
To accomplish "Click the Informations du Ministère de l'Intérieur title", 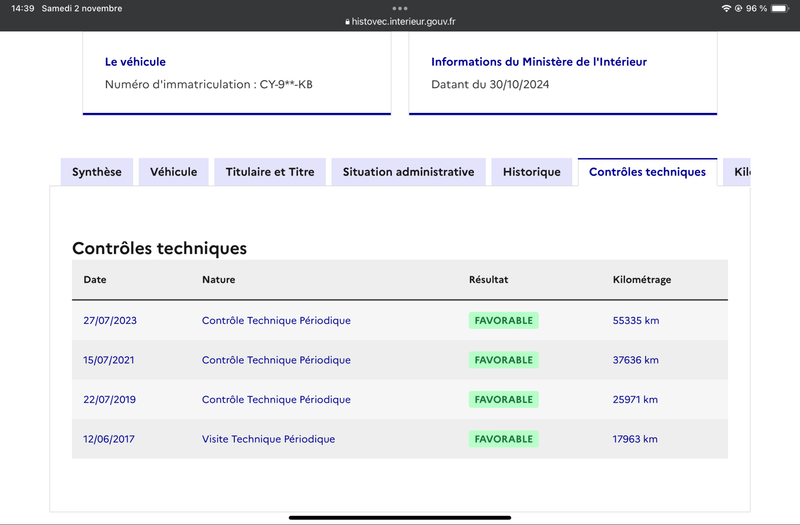I will pyautogui.click(x=539, y=62).
